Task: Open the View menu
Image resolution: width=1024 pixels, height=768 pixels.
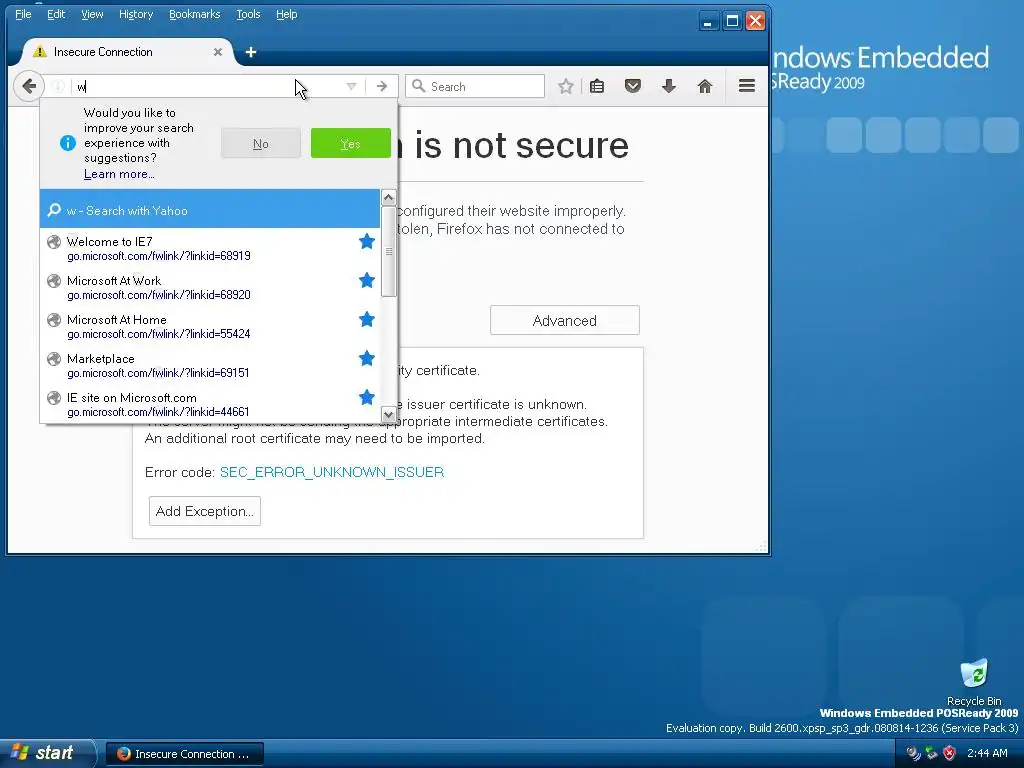Action: (92, 14)
